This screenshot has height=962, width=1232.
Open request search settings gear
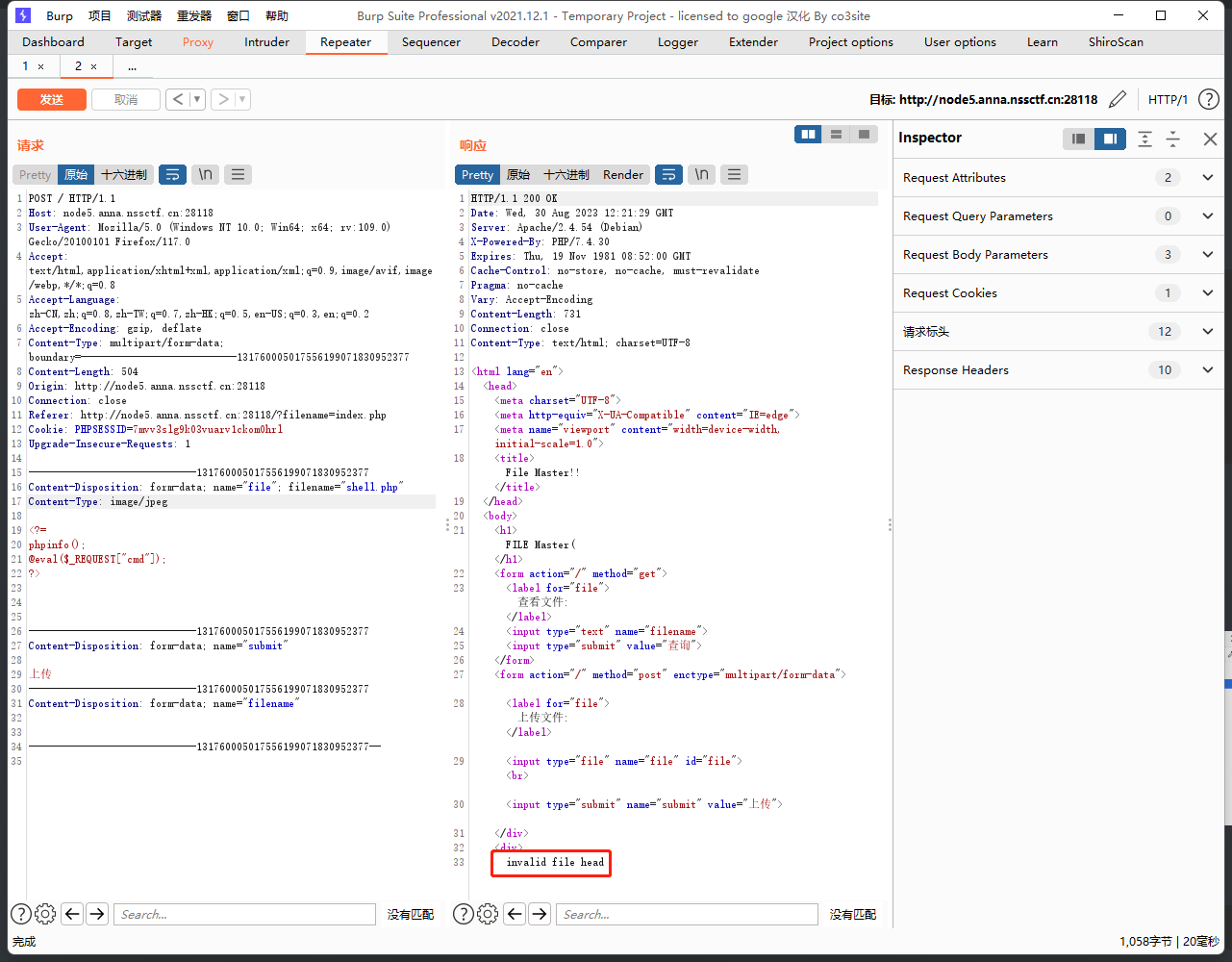click(x=45, y=914)
